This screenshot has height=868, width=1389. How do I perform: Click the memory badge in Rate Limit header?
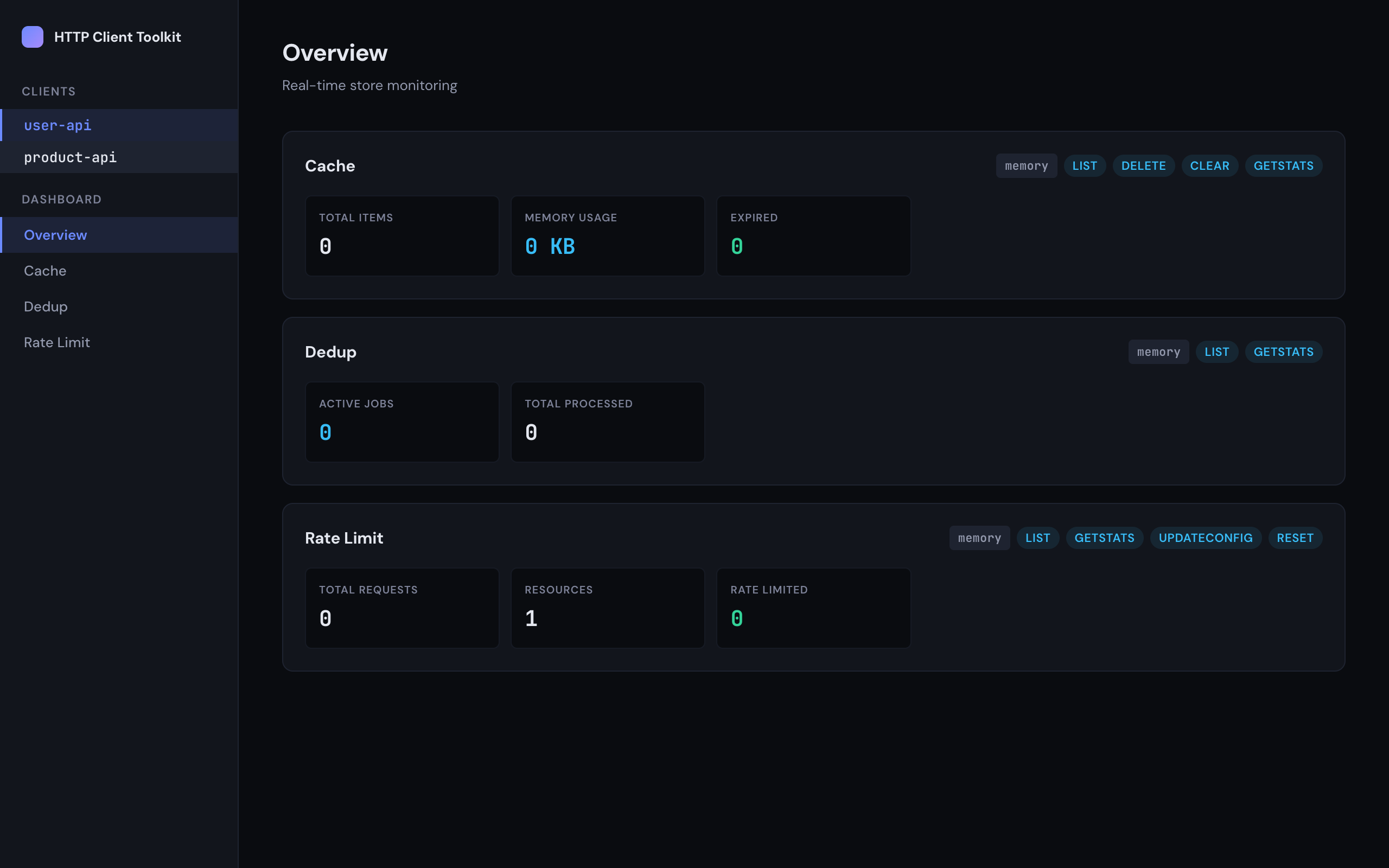tap(979, 537)
